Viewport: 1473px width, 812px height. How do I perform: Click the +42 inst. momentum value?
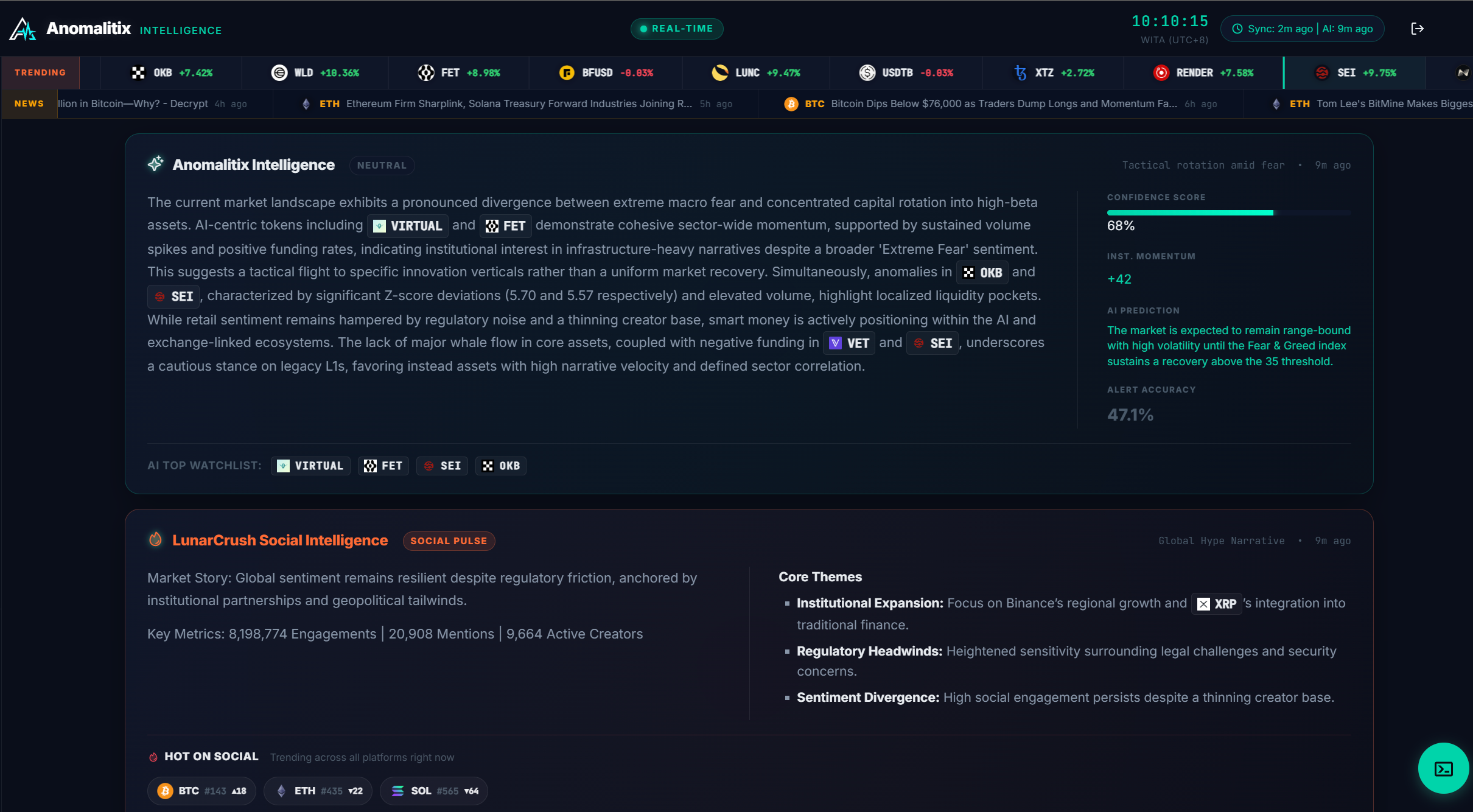pos(1119,279)
